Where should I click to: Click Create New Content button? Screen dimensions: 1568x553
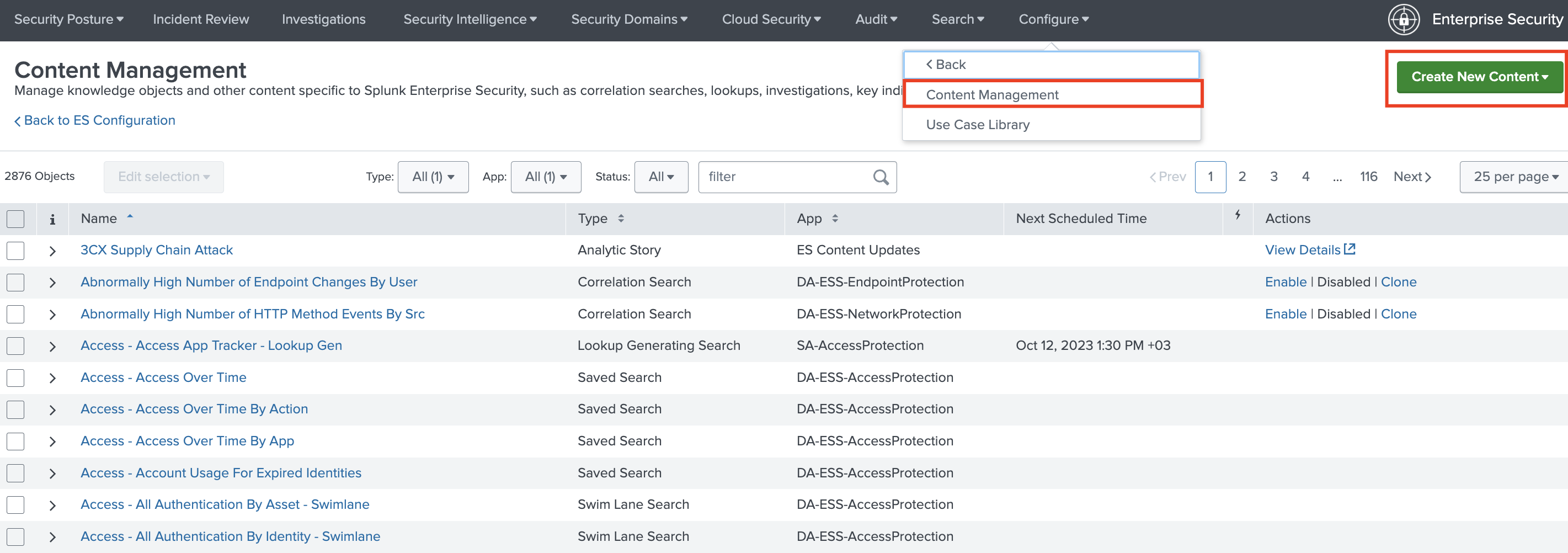point(1479,77)
